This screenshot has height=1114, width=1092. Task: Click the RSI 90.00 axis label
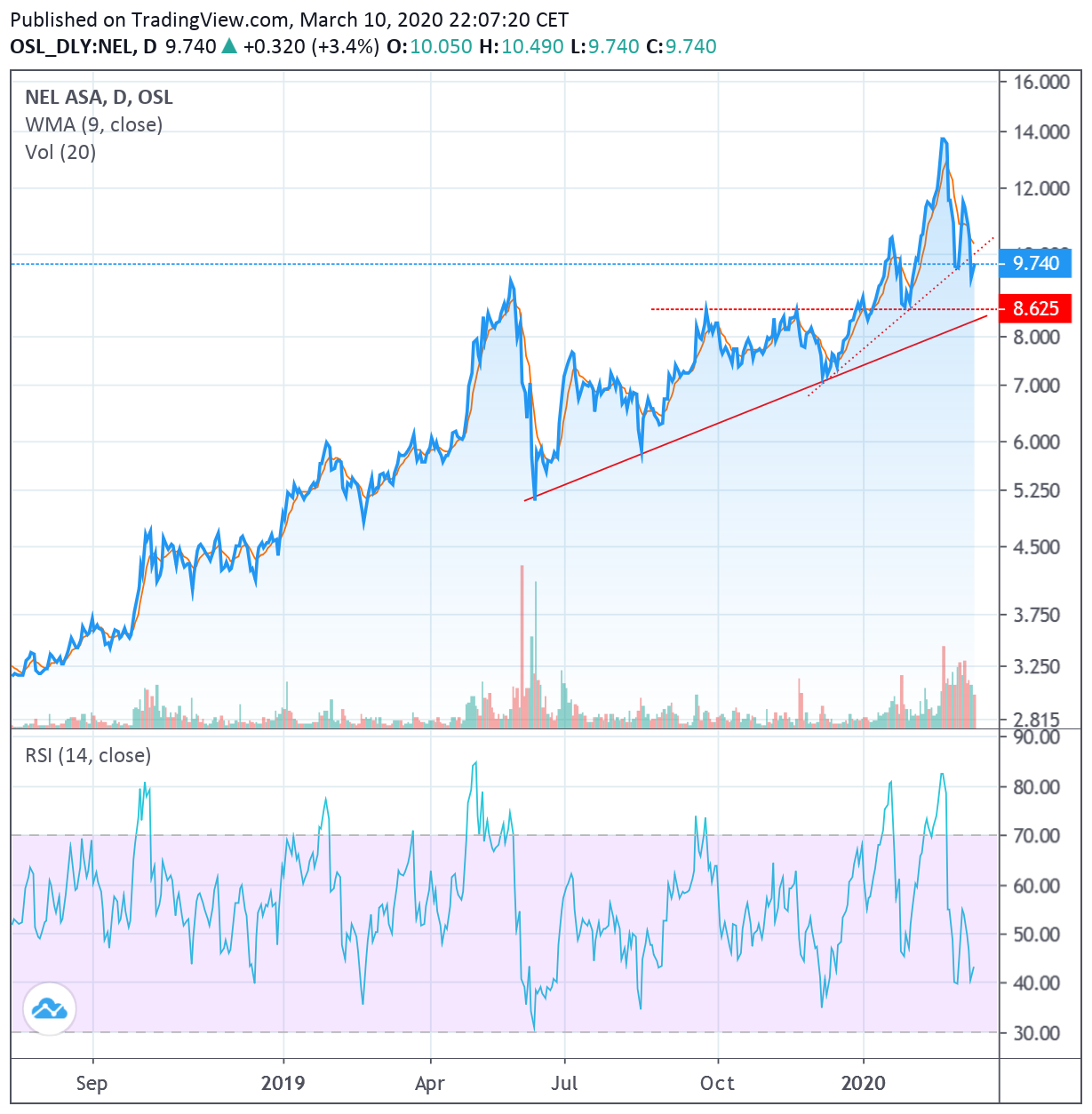[1037, 736]
